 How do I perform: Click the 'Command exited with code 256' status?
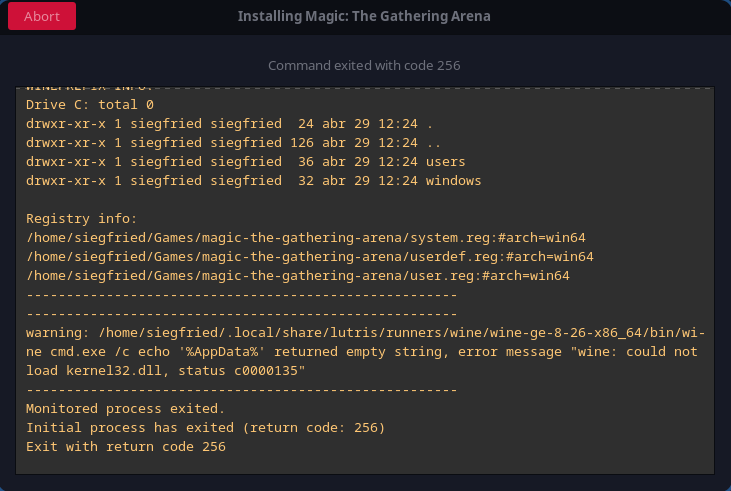tap(364, 65)
